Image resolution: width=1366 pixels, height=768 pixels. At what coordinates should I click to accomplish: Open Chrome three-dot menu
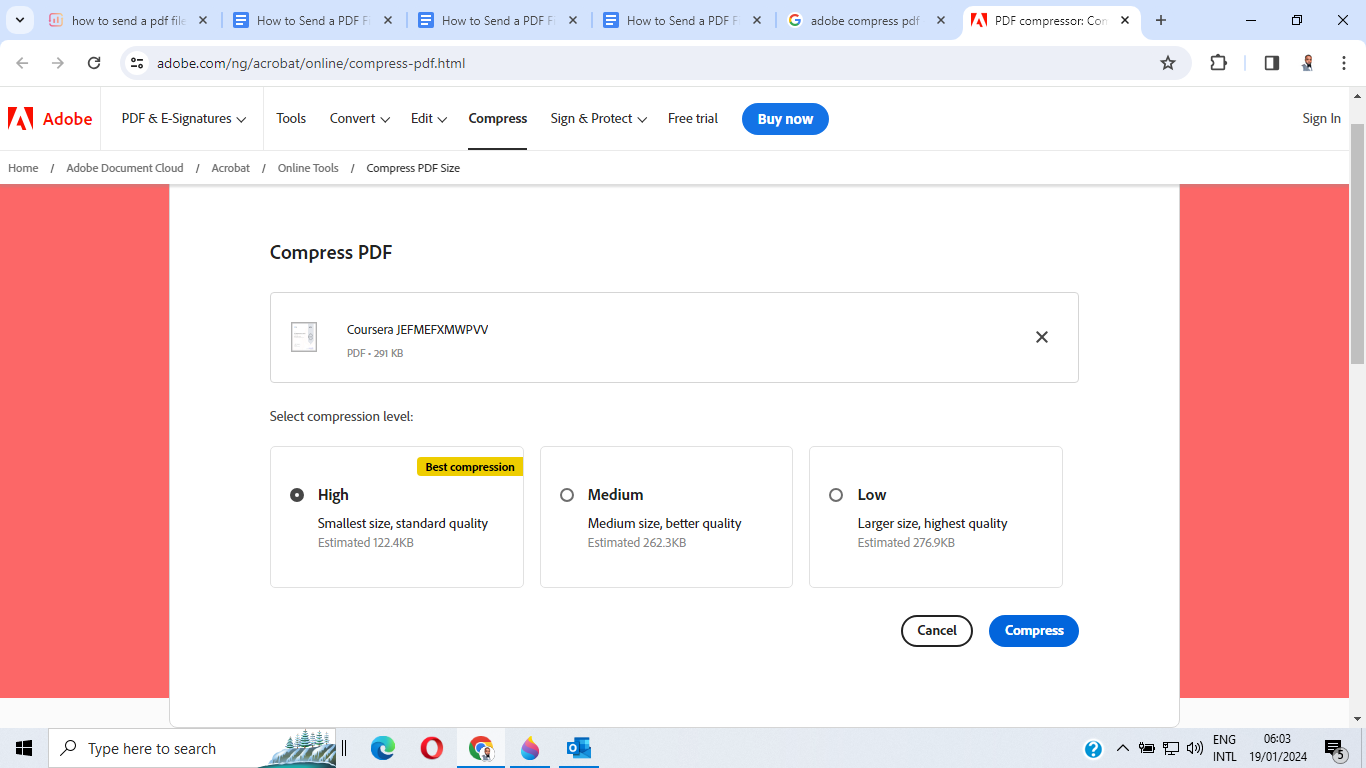pyautogui.click(x=1344, y=63)
